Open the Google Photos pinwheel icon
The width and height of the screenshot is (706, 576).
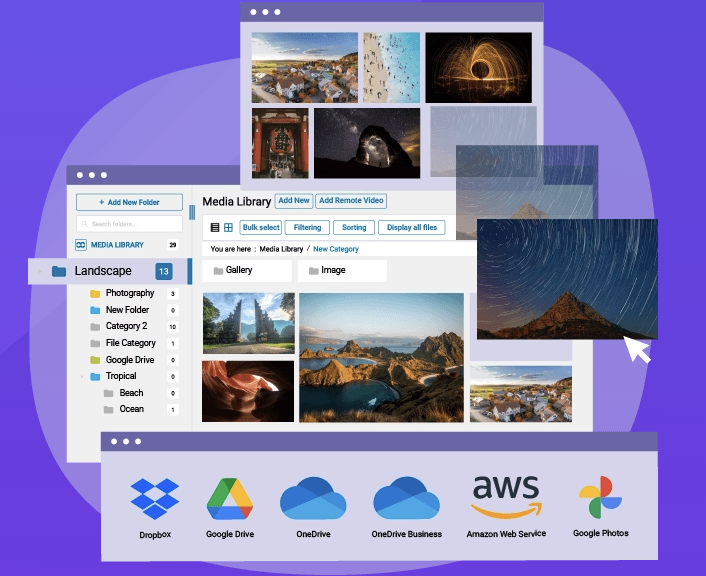(600, 499)
